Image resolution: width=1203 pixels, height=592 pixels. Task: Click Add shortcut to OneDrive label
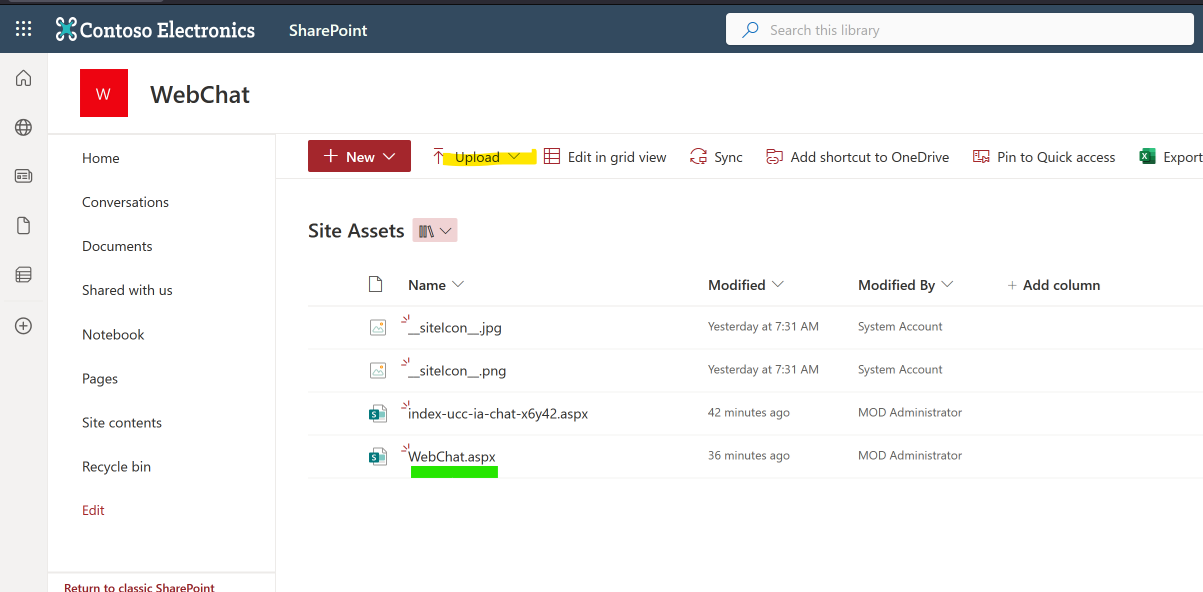pos(870,157)
